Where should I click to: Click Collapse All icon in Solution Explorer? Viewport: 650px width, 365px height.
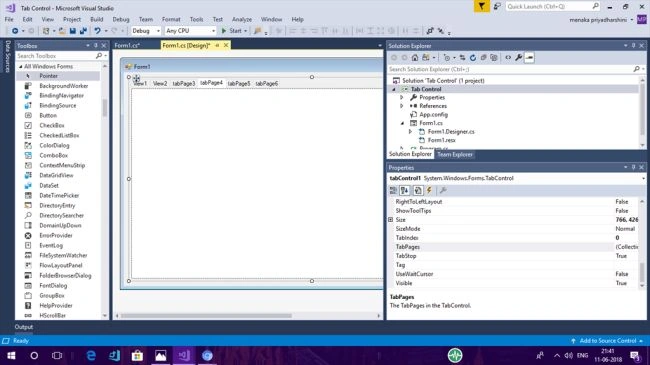point(483,58)
